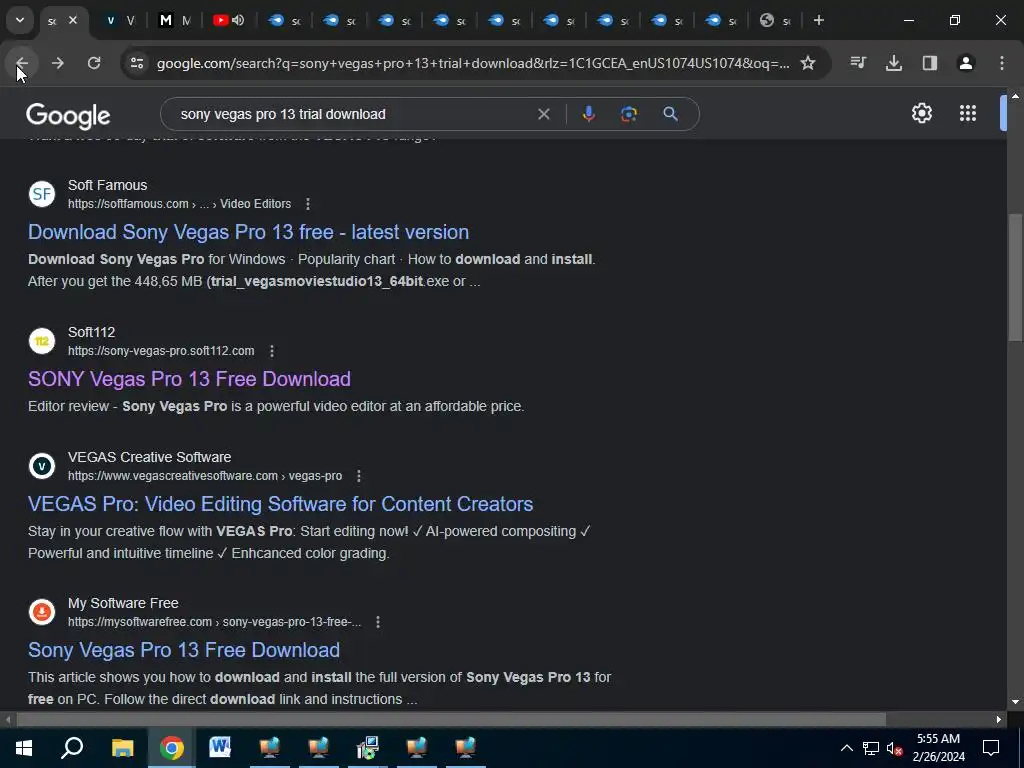This screenshot has height=768, width=1024.
Task: Click the My Software Free favicon
Action: (x=42, y=612)
